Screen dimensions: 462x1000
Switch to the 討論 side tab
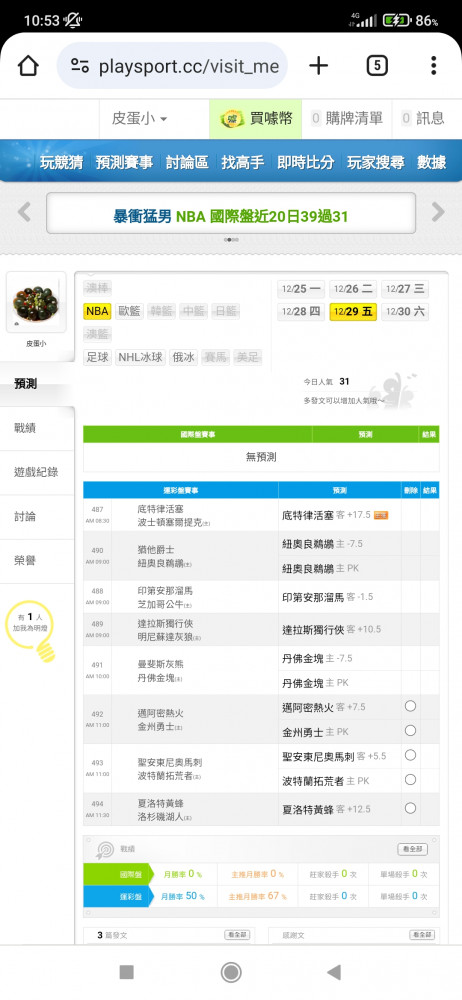click(37, 517)
